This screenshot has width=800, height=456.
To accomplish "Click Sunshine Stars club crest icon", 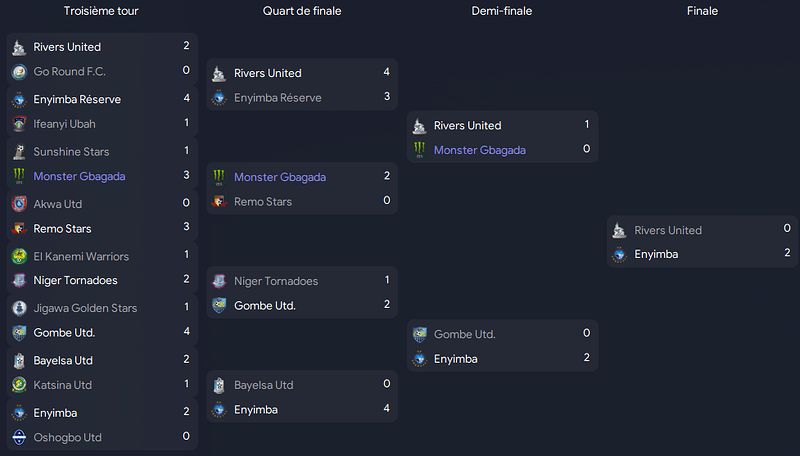I will tap(19, 151).
